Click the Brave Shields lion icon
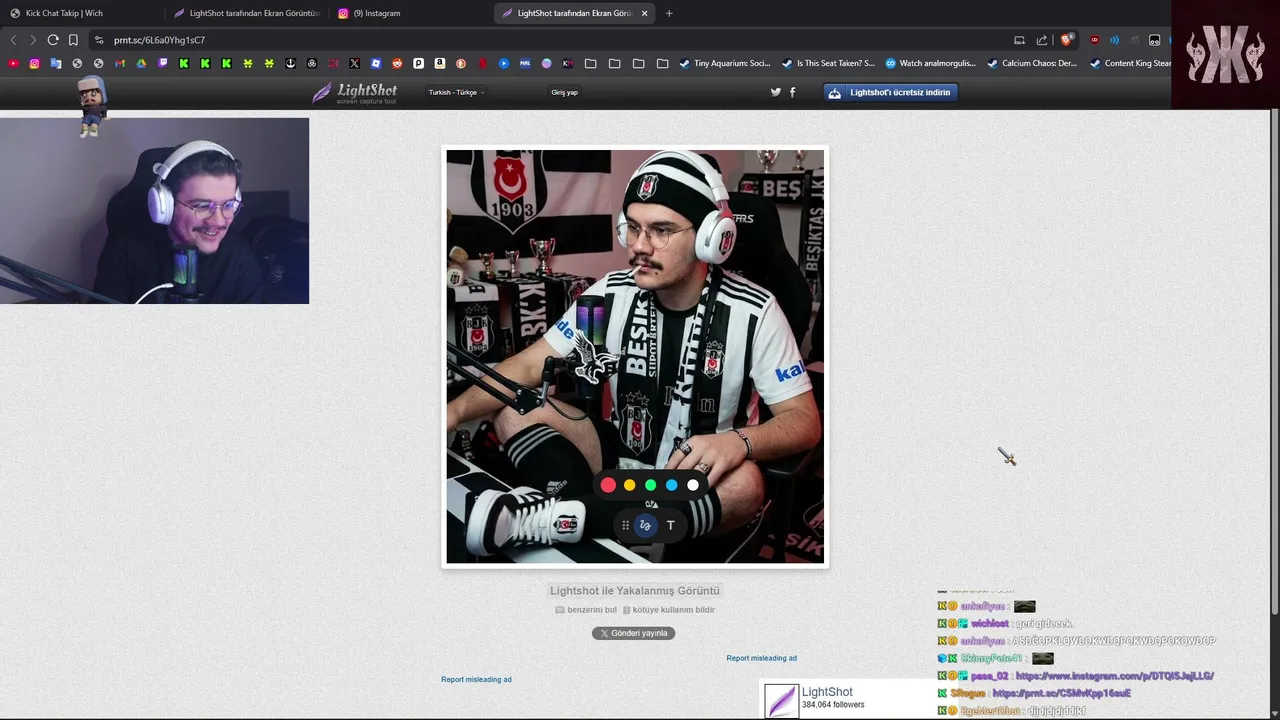 coord(1066,40)
